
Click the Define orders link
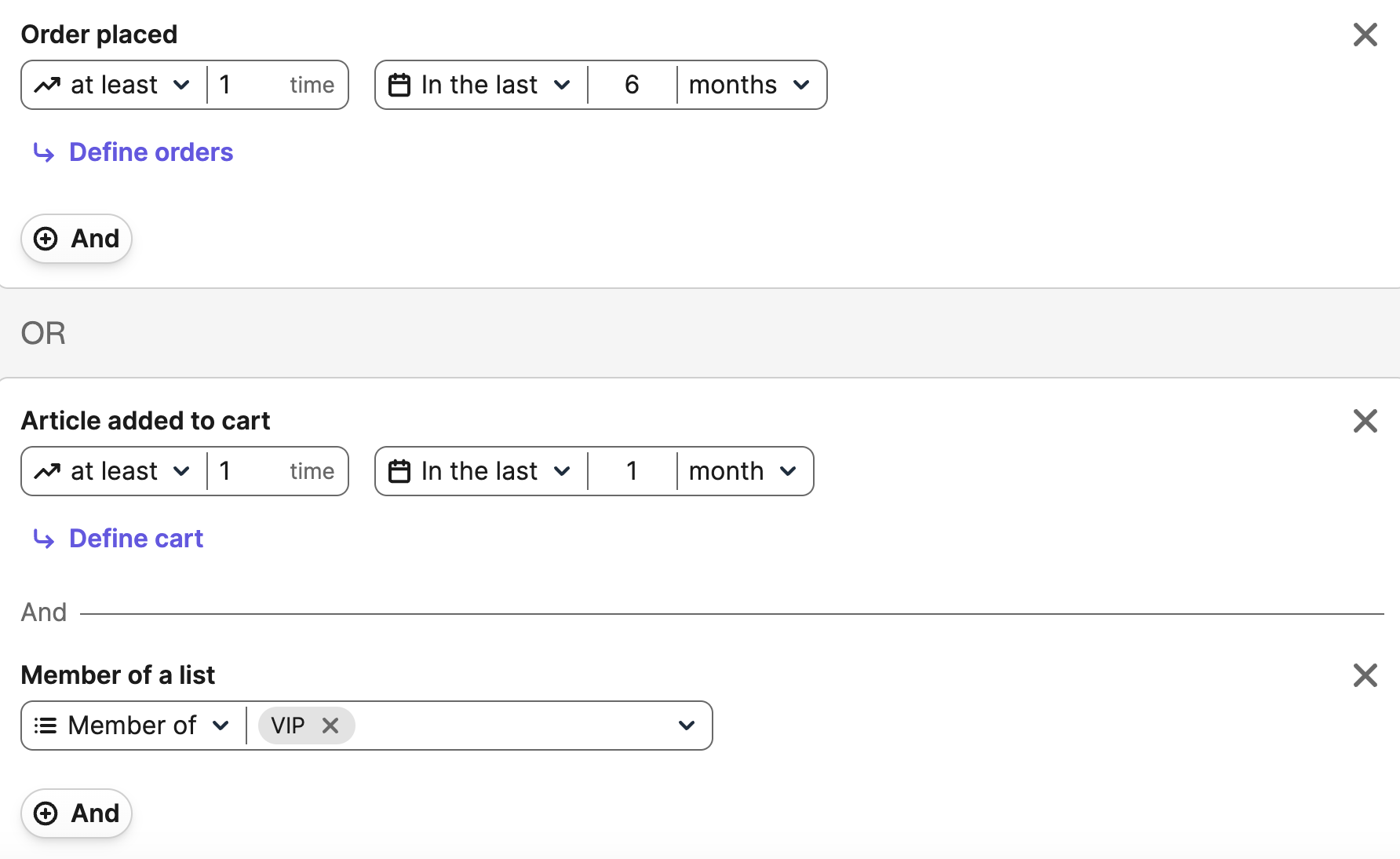click(x=151, y=152)
